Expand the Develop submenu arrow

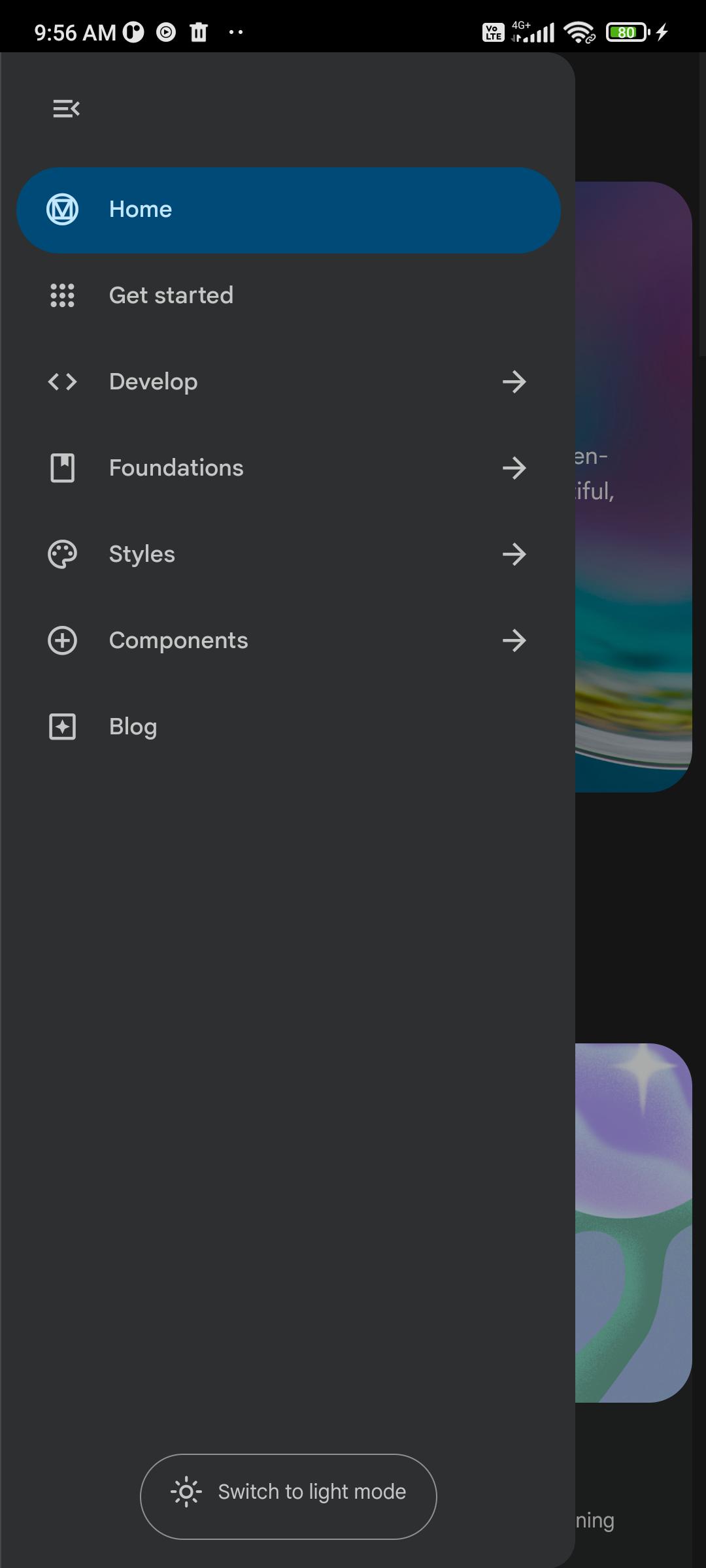[514, 382]
